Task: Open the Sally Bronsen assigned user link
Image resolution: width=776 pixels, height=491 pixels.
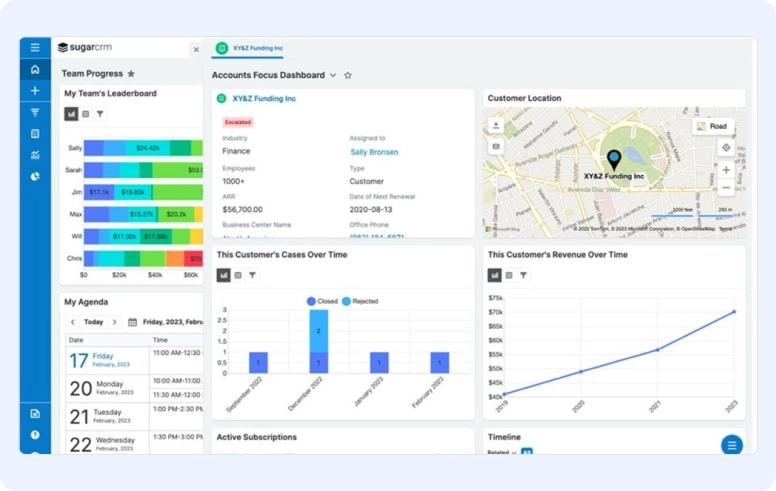Action: pos(374,152)
